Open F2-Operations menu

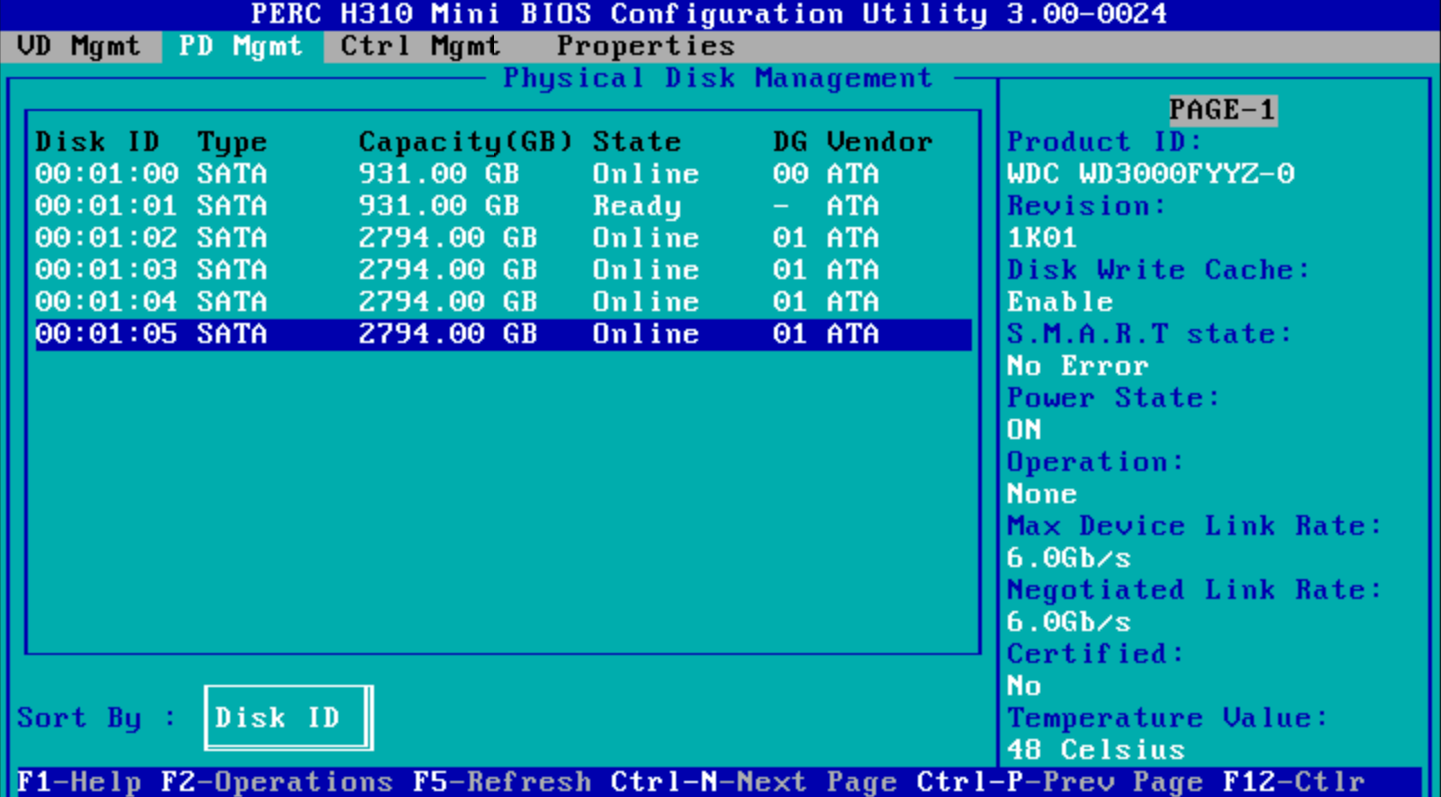pos(277,782)
